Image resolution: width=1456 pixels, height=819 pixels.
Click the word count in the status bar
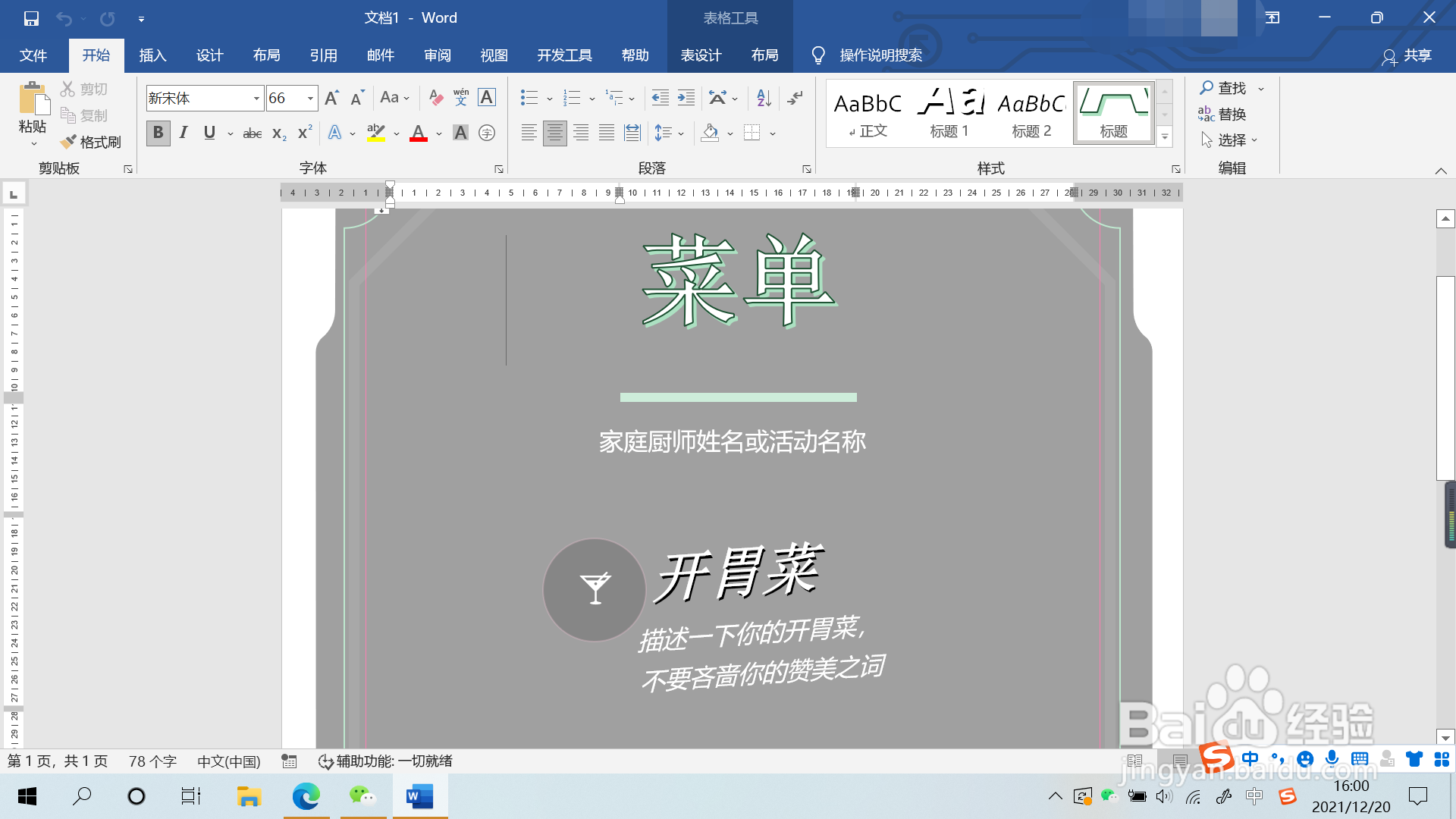151,761
